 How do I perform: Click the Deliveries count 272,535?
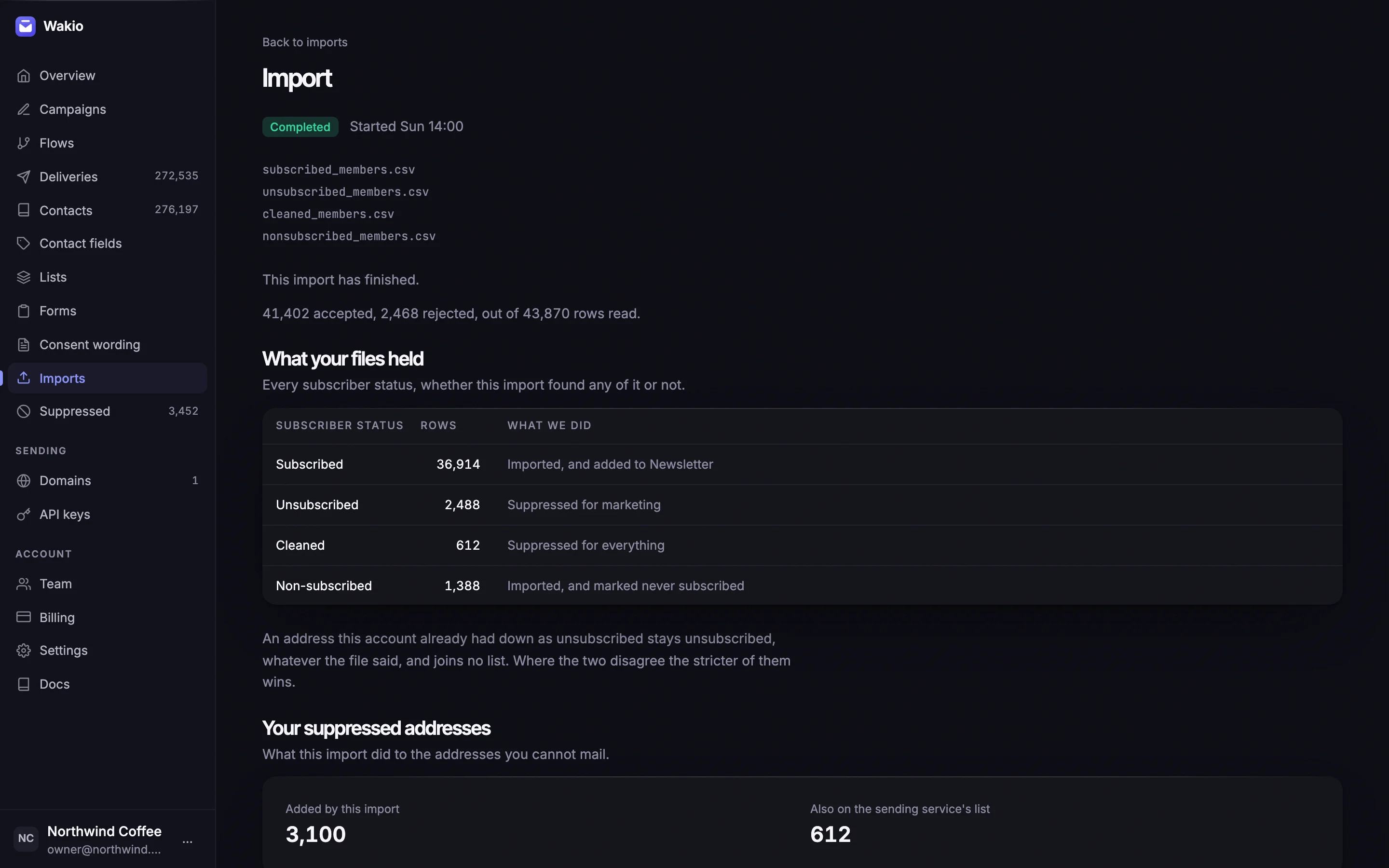point(176,176)
